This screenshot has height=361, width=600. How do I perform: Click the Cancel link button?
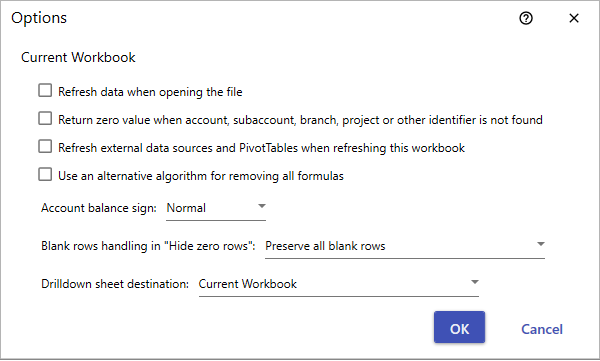click(542, 329)
